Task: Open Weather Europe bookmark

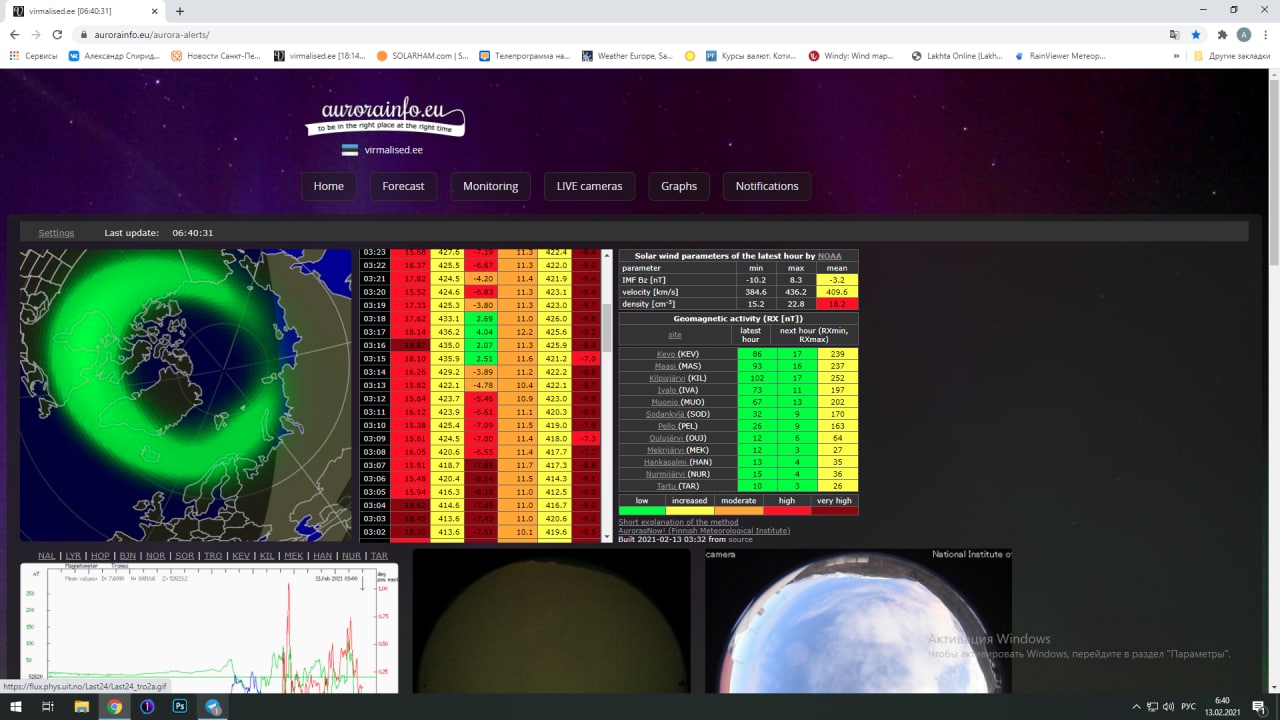Action: 627,56
